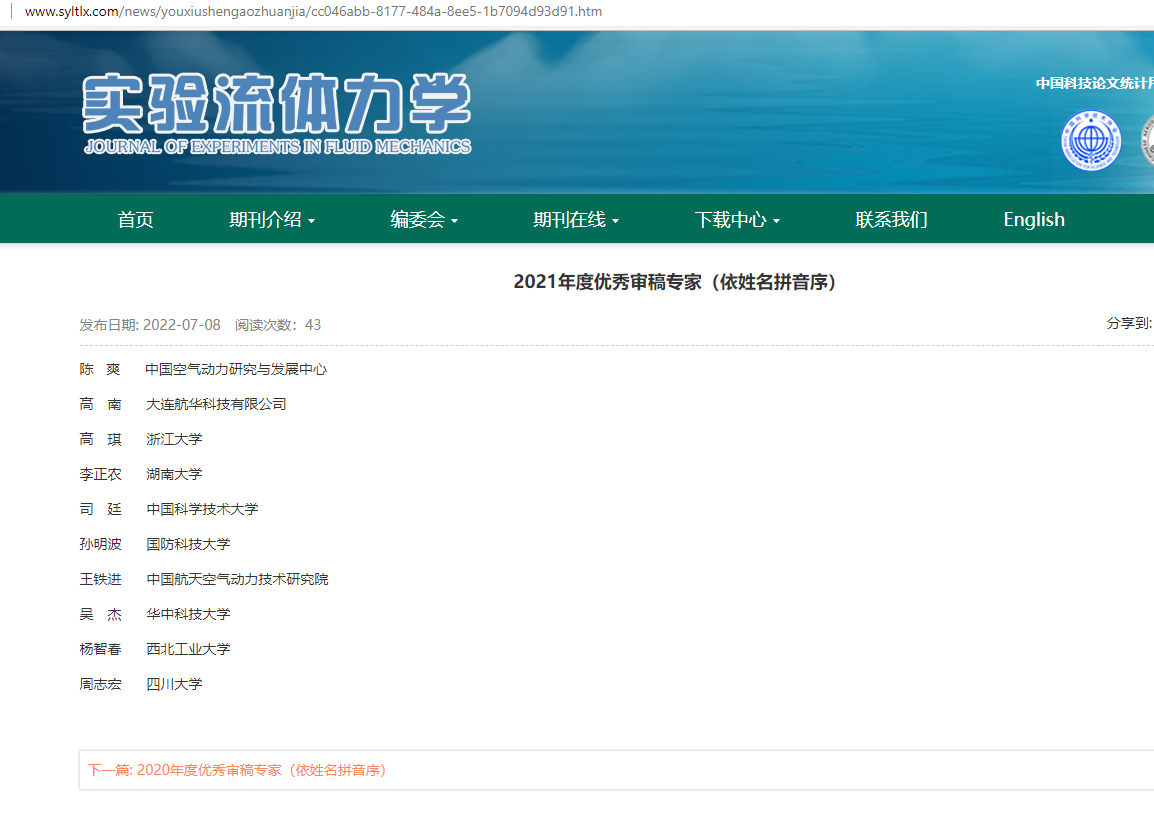This screenshot has width=1154, height=817.
Task: Expand the 期刊在线 dropdown arrow
Action: coord(615,221)
